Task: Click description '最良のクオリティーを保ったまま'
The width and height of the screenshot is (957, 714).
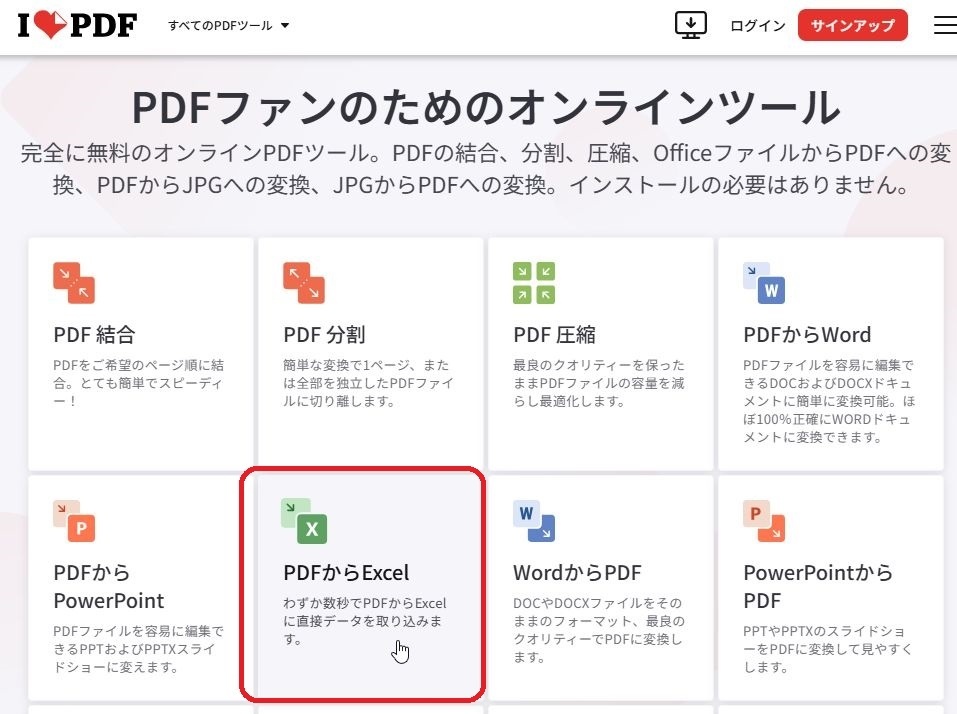Action: pyautogui.click(x=599, y=383)
